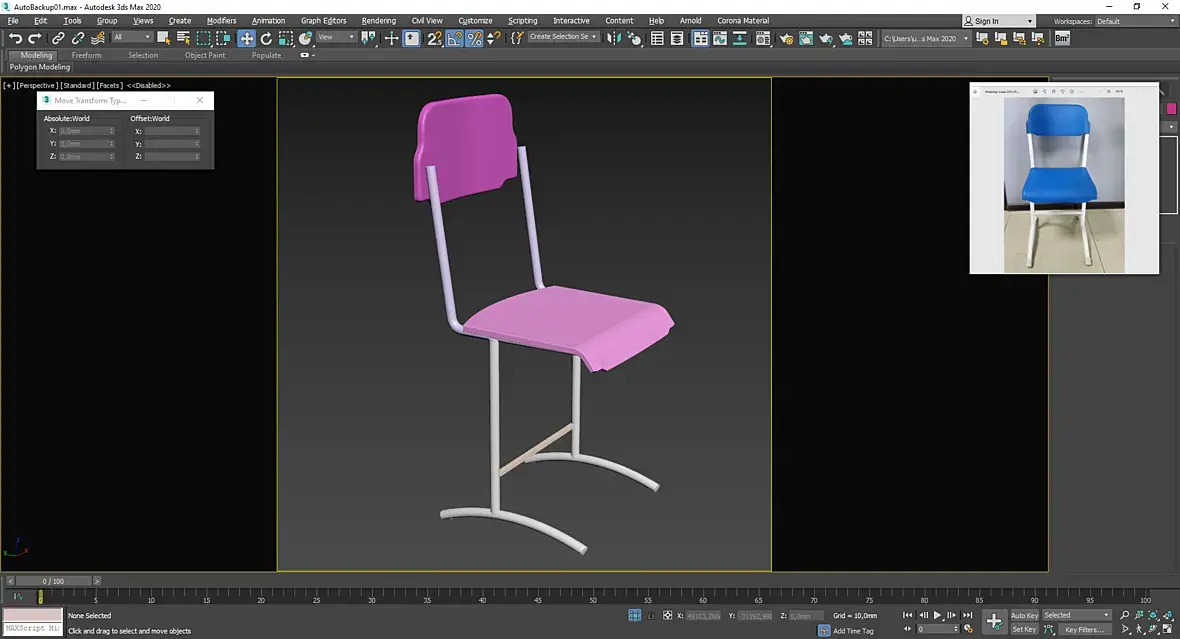Toggle Auto Key animation mode
1180x639 pixels.
(1024, 615)
